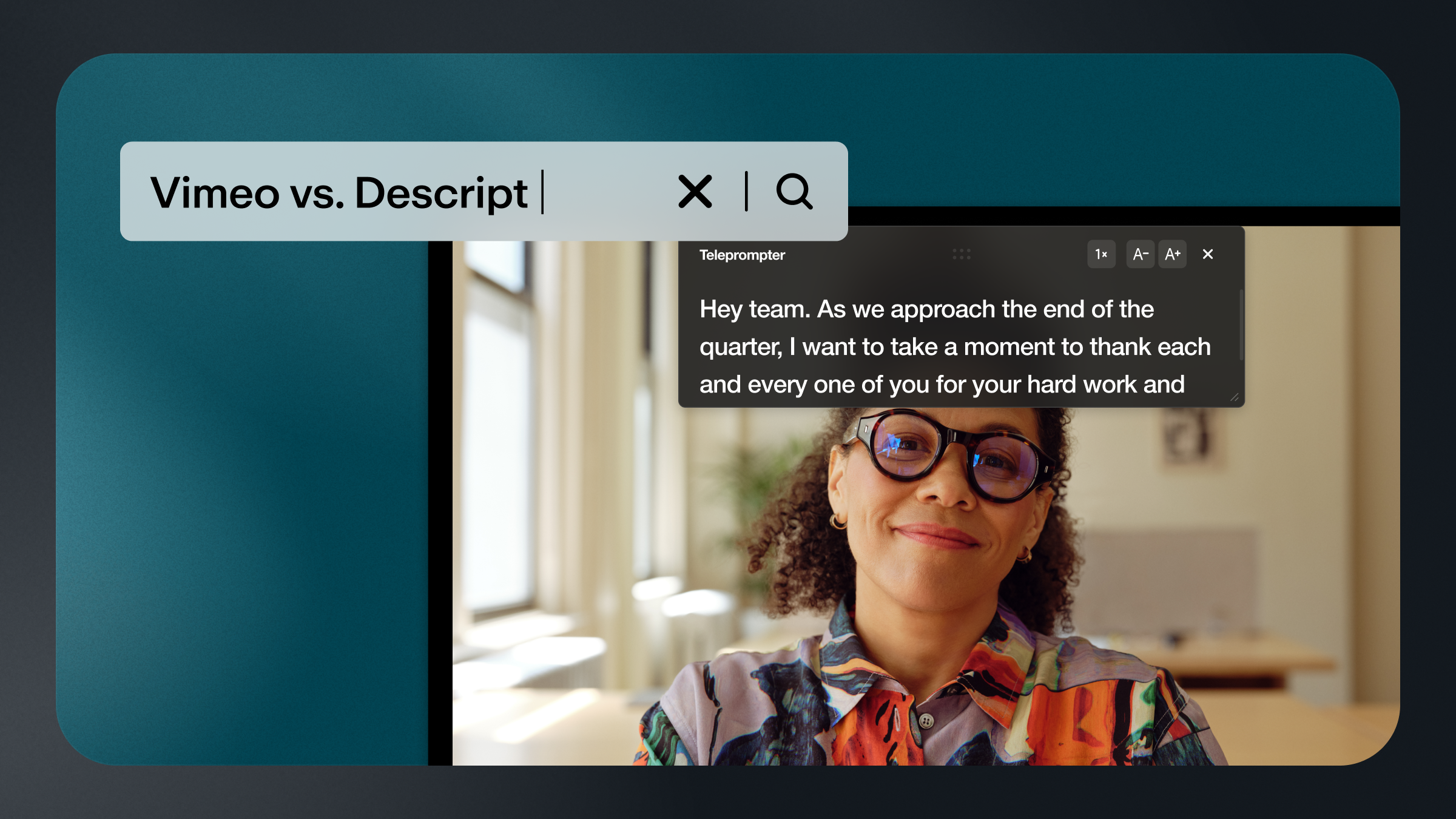Clear the search query using the X icon
Image resolution: width=1456 pixels, height=819 pixels.
click(695, 191)
